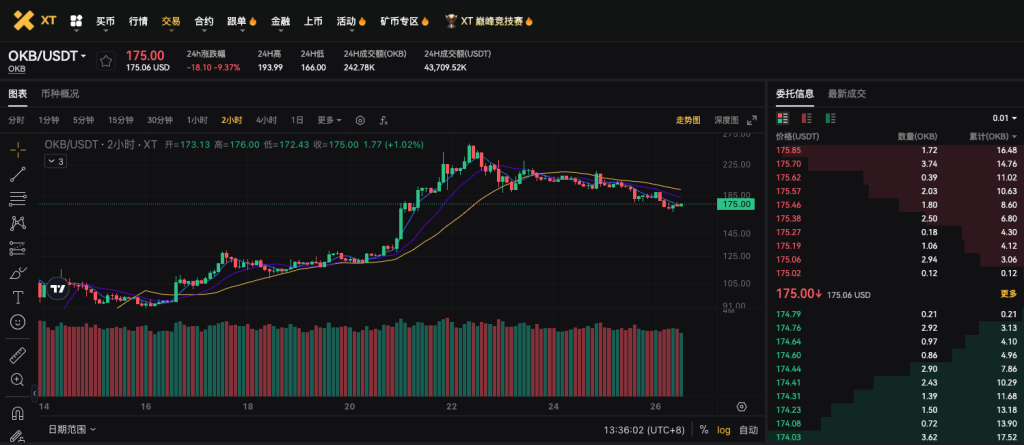The height and width of the screenshot is (445, 1024).
Task: Add OKB/USDT to favorites with star
Action: click(x=105, y=61)
